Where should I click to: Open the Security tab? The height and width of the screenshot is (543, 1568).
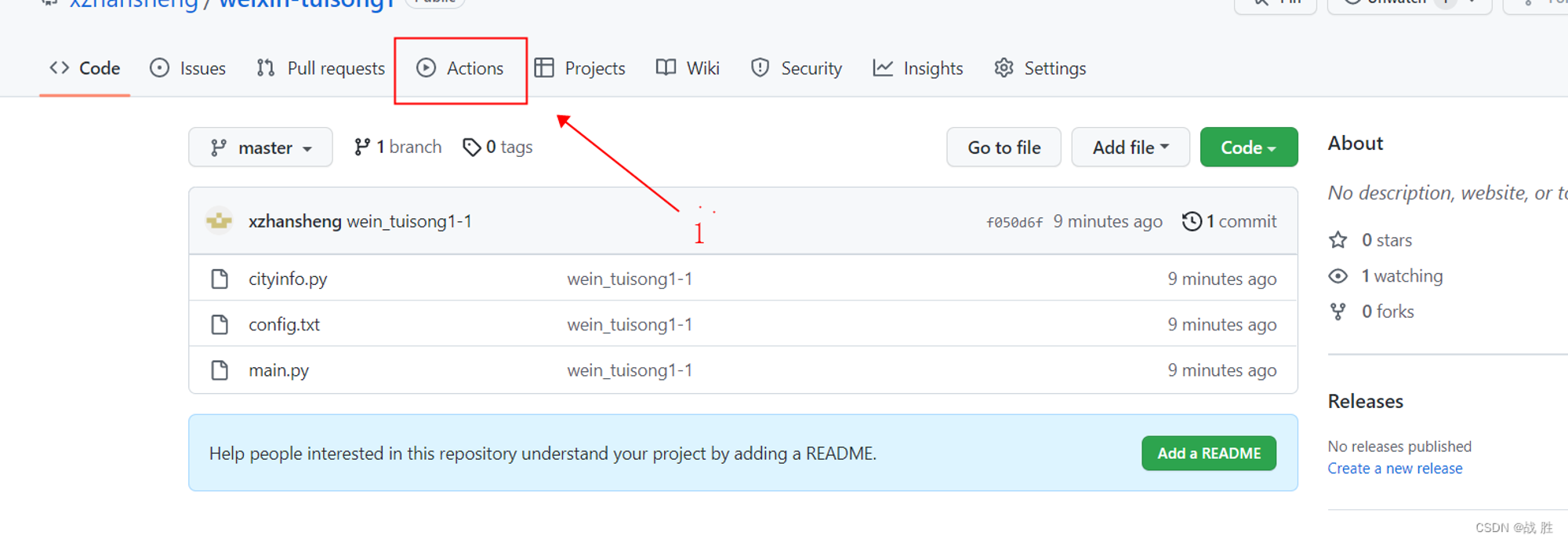796,68
